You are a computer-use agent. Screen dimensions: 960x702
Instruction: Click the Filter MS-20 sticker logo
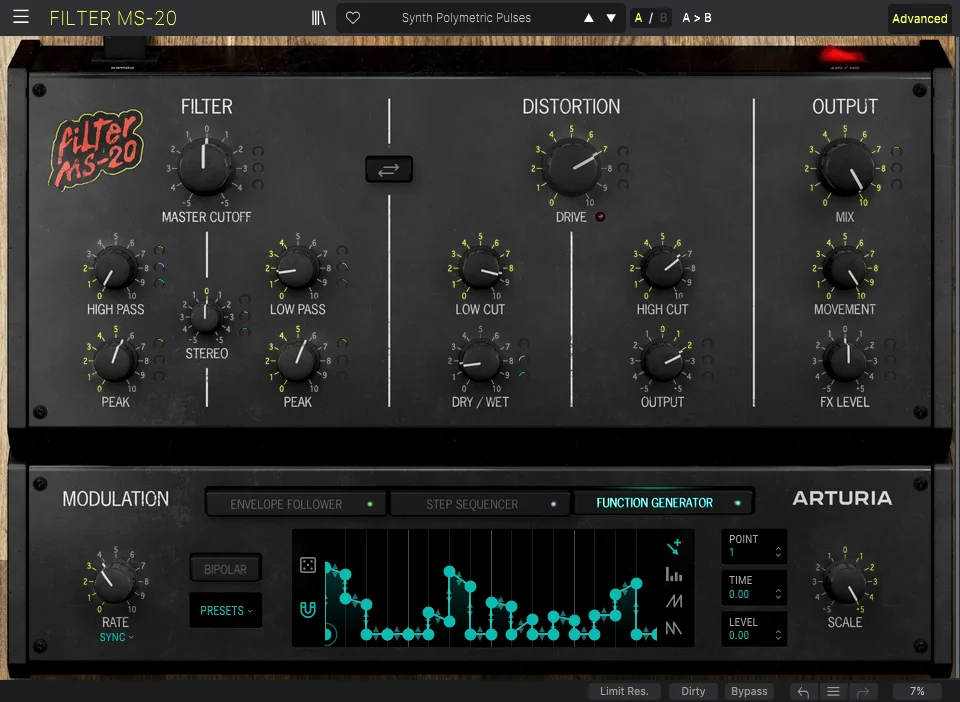[x=96, y=150]
